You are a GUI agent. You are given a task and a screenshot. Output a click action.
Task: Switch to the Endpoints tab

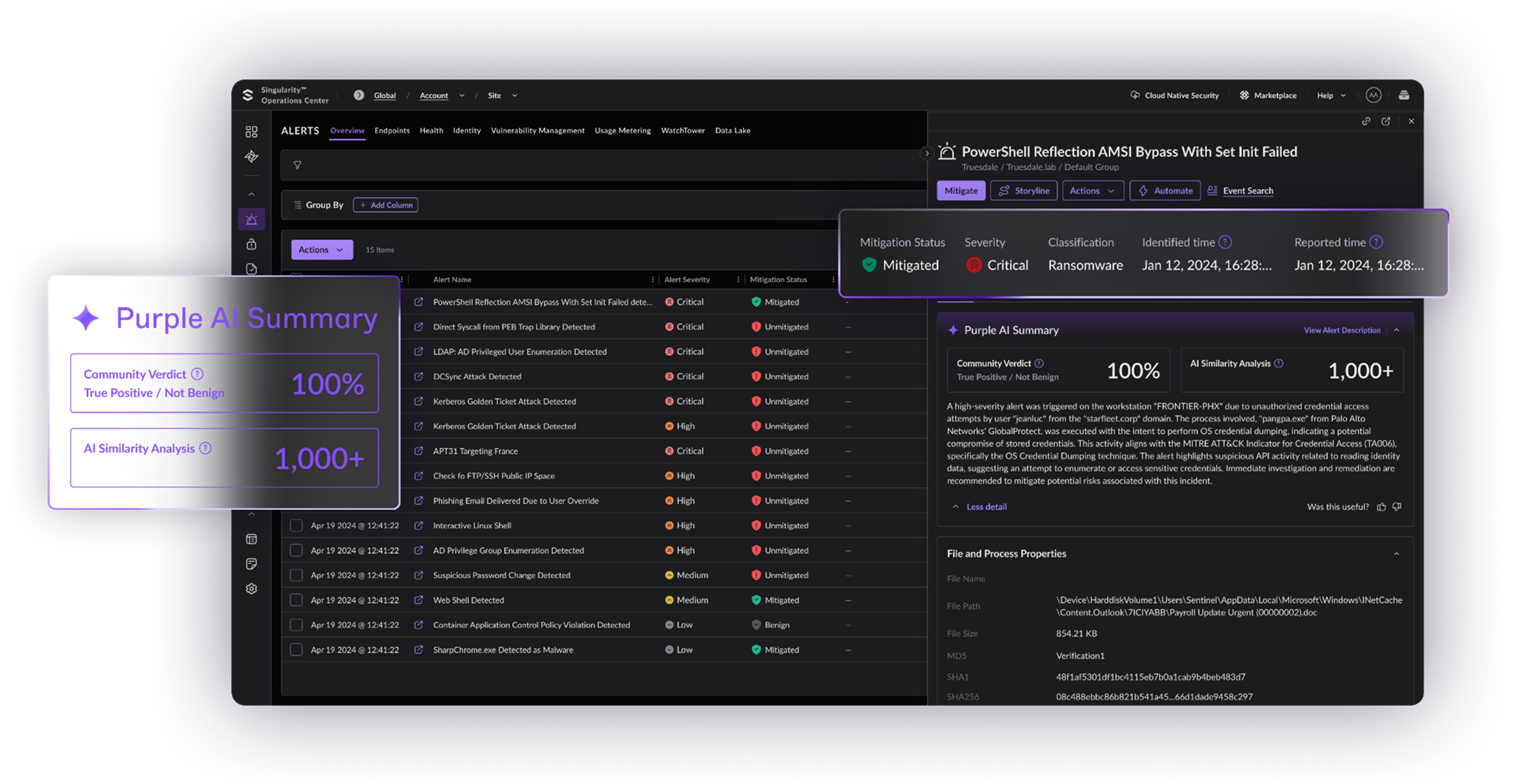(x=392, y=131)
